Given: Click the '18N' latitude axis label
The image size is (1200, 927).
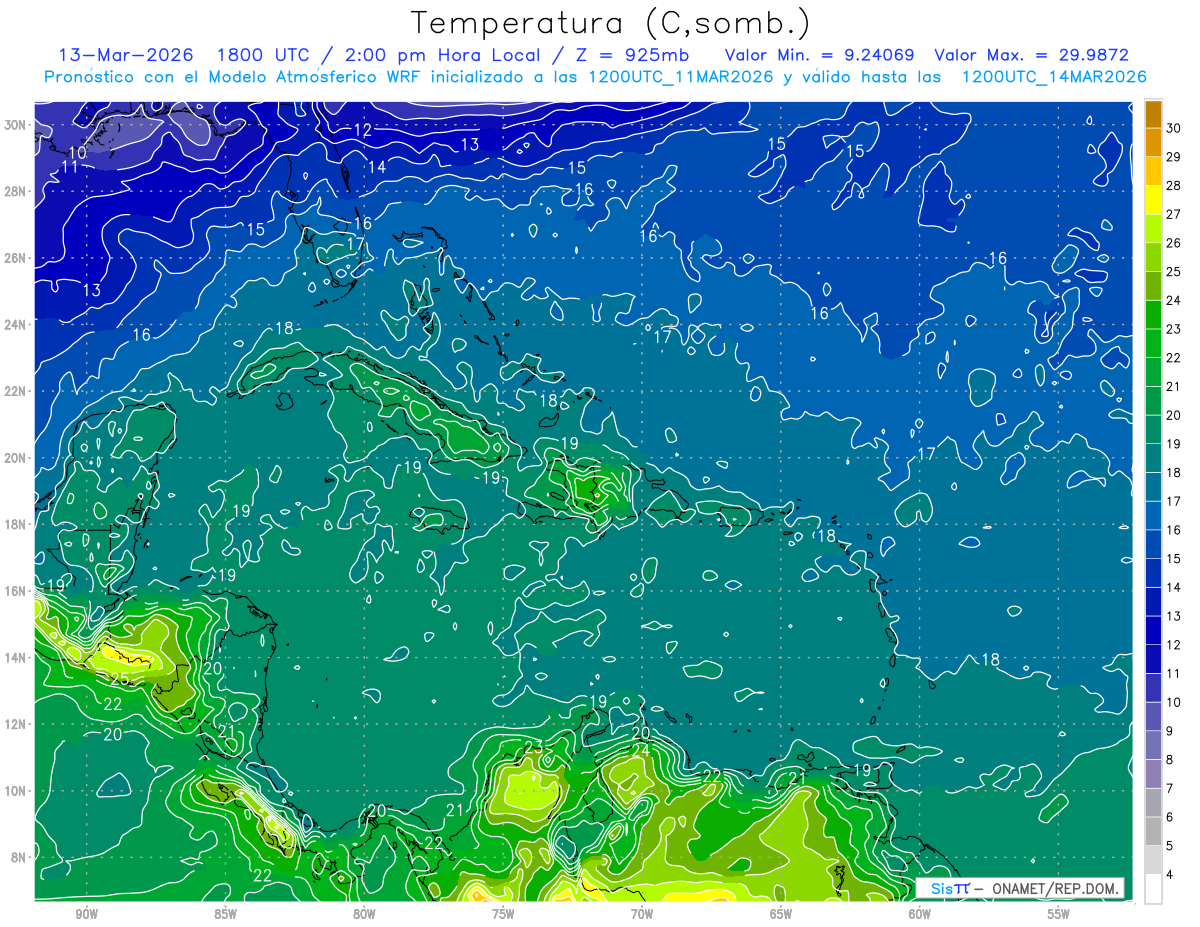Looking at the screenshot, I should 15,525.
